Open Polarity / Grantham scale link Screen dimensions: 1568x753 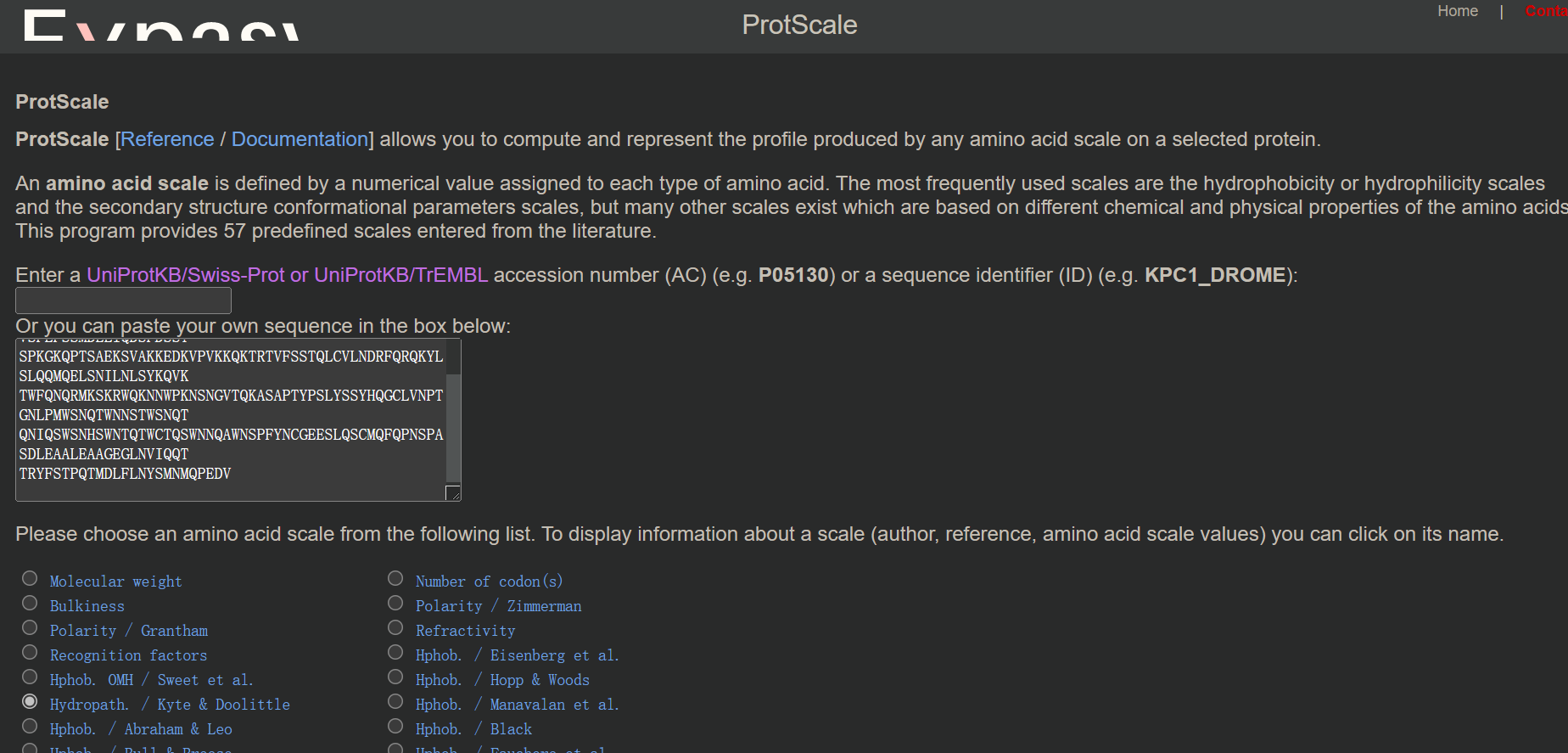(x=129, y=631)
